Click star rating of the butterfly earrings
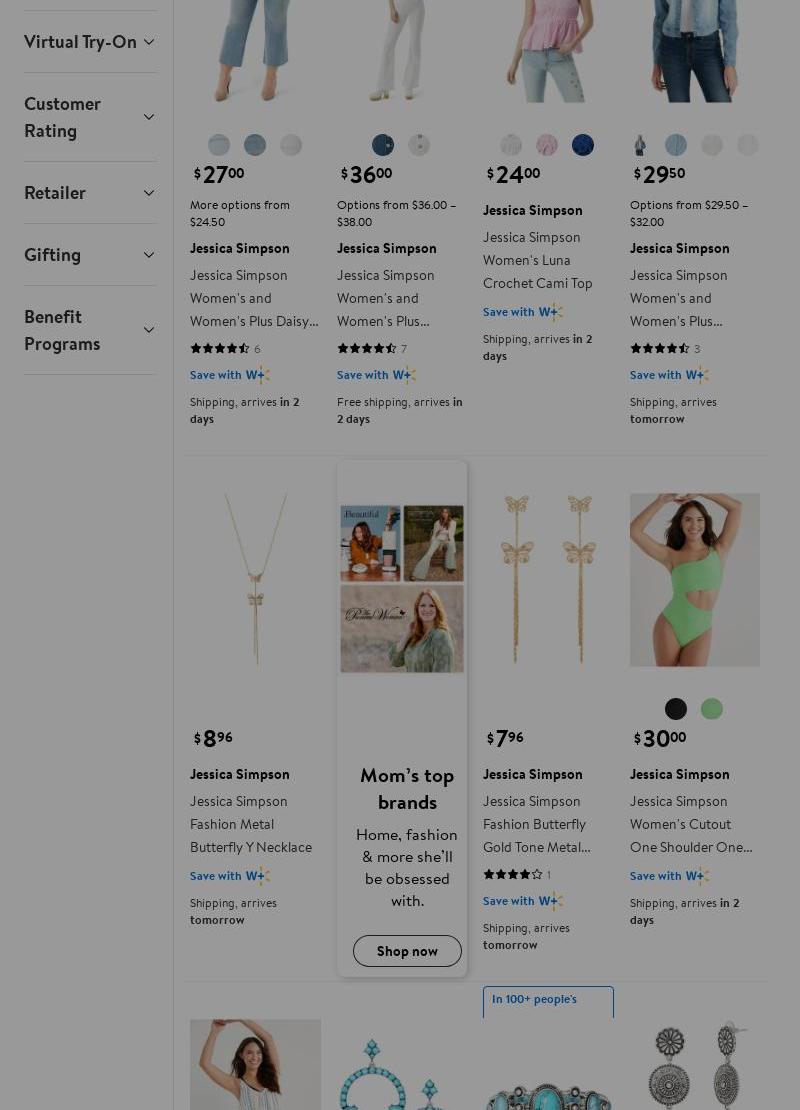 coord(513,874)
